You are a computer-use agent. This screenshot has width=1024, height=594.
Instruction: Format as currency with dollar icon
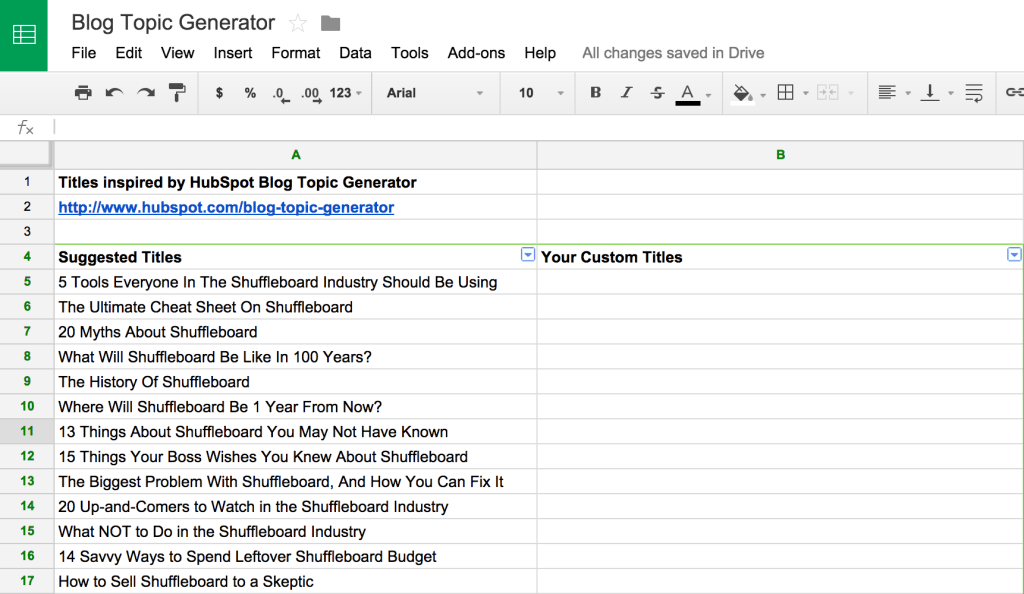pyautogui.click(x=219, y=93)
